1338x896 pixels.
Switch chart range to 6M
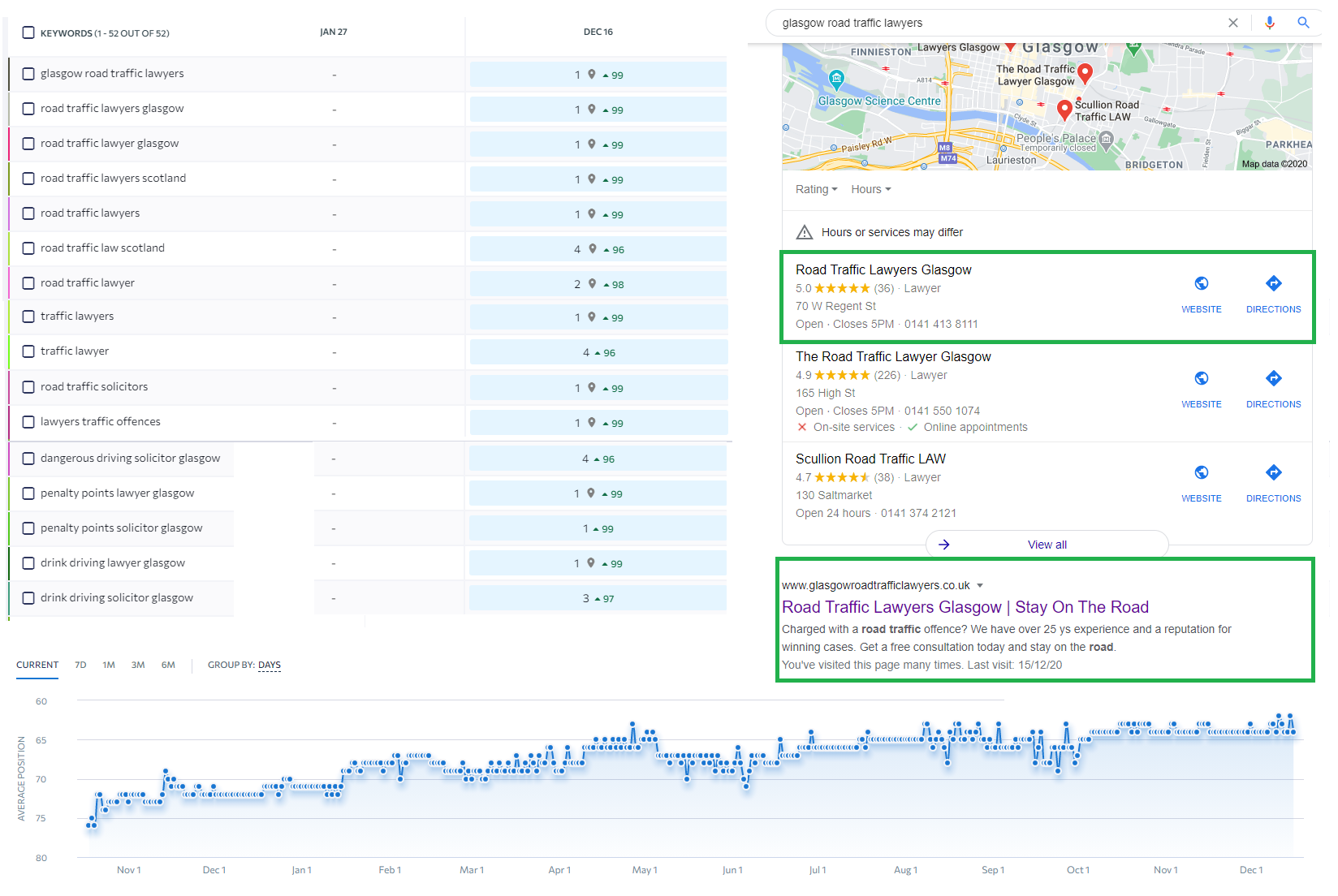168,665
